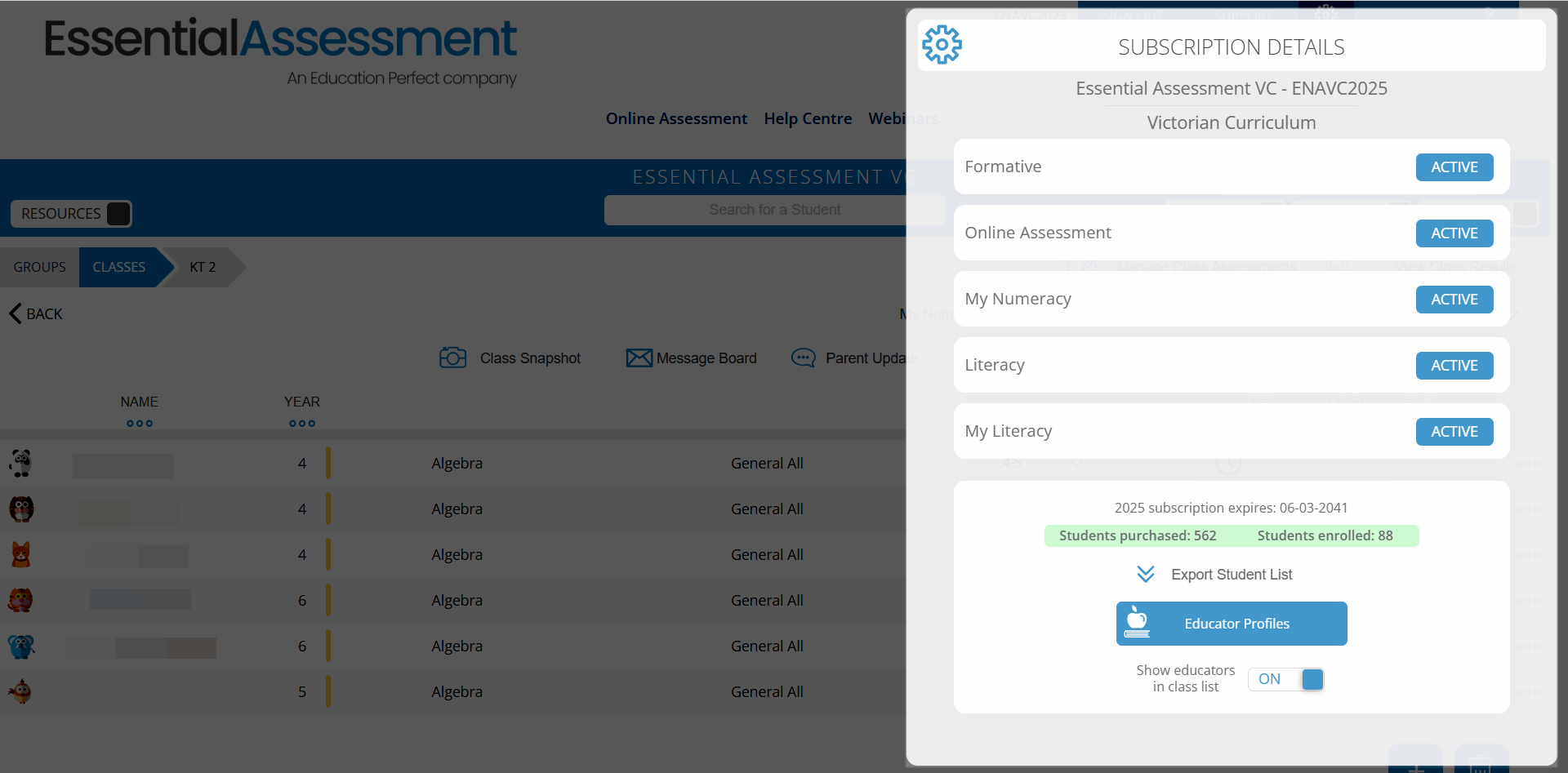
Task: Select the CLASSES breadcrumb tab
Action: [119, 267]
